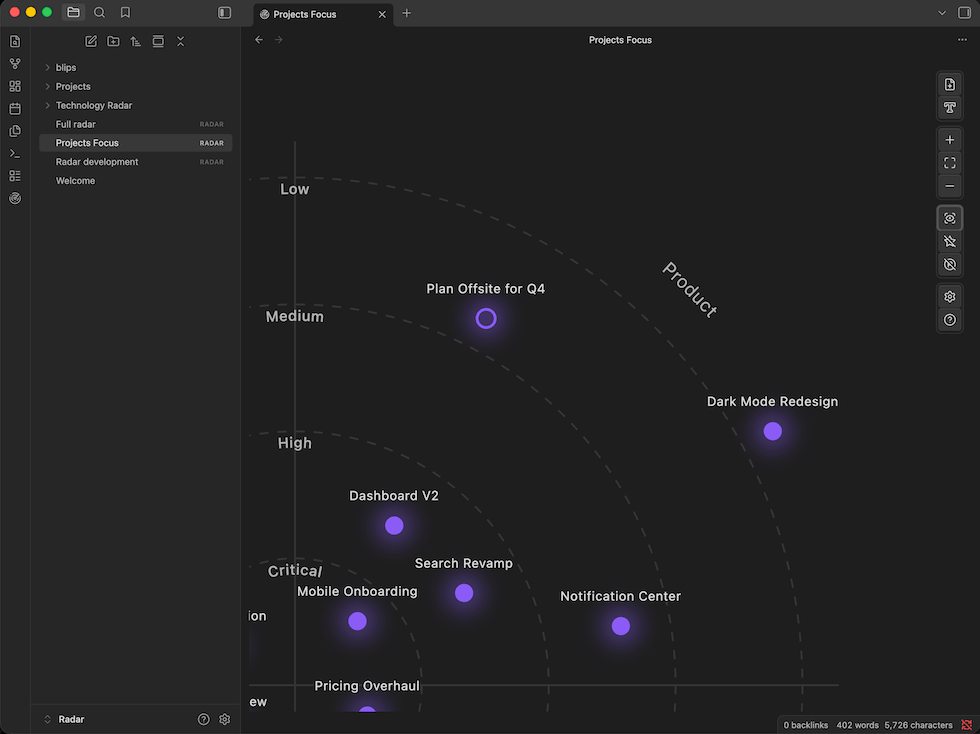The image size is (980, 734).
Task: Navigate forward with the right arrow
Action: [x=279, y=40]
